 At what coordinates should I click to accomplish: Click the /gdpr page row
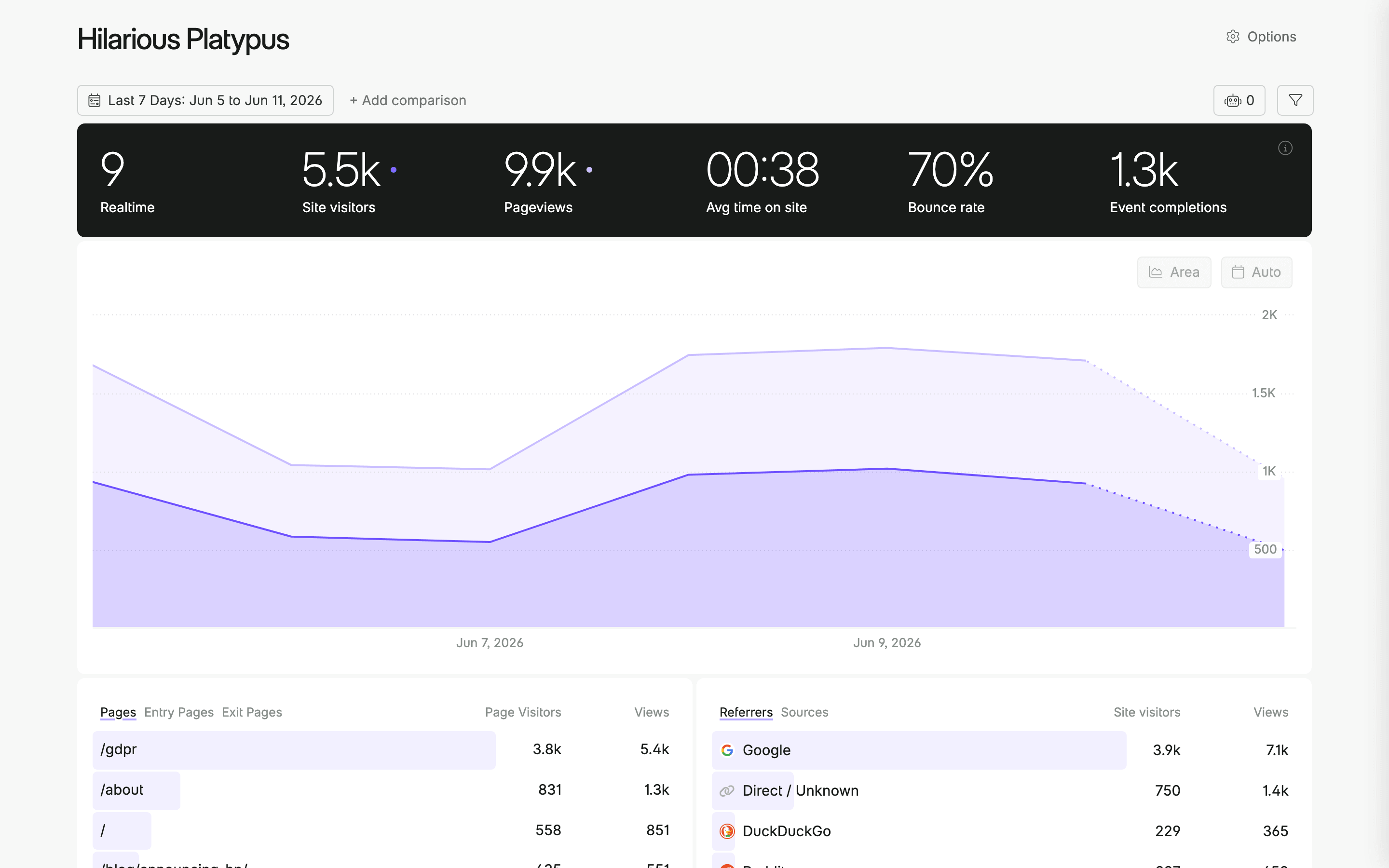[384, 750]
